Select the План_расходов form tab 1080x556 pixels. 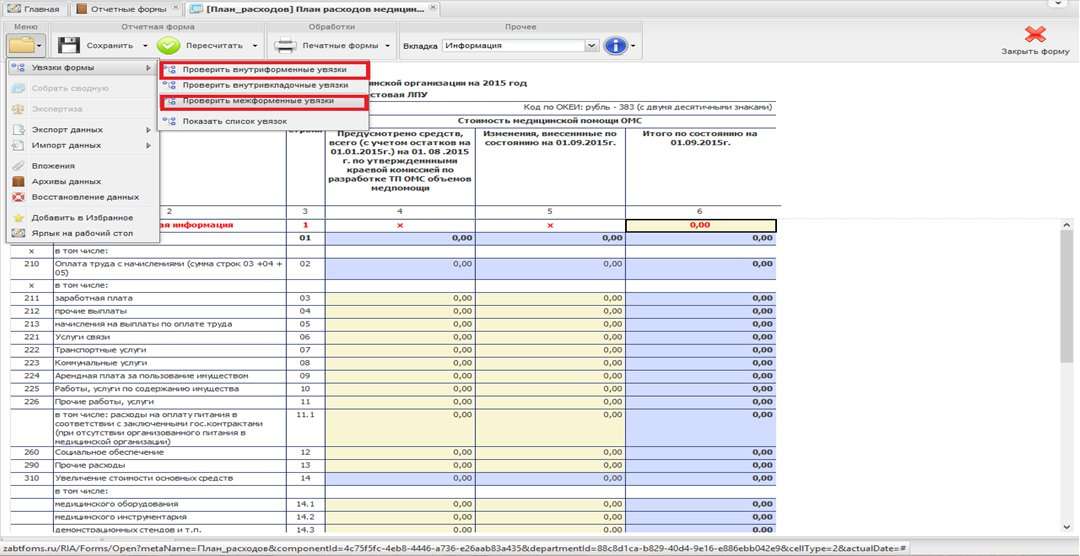(x=313, y=9)
